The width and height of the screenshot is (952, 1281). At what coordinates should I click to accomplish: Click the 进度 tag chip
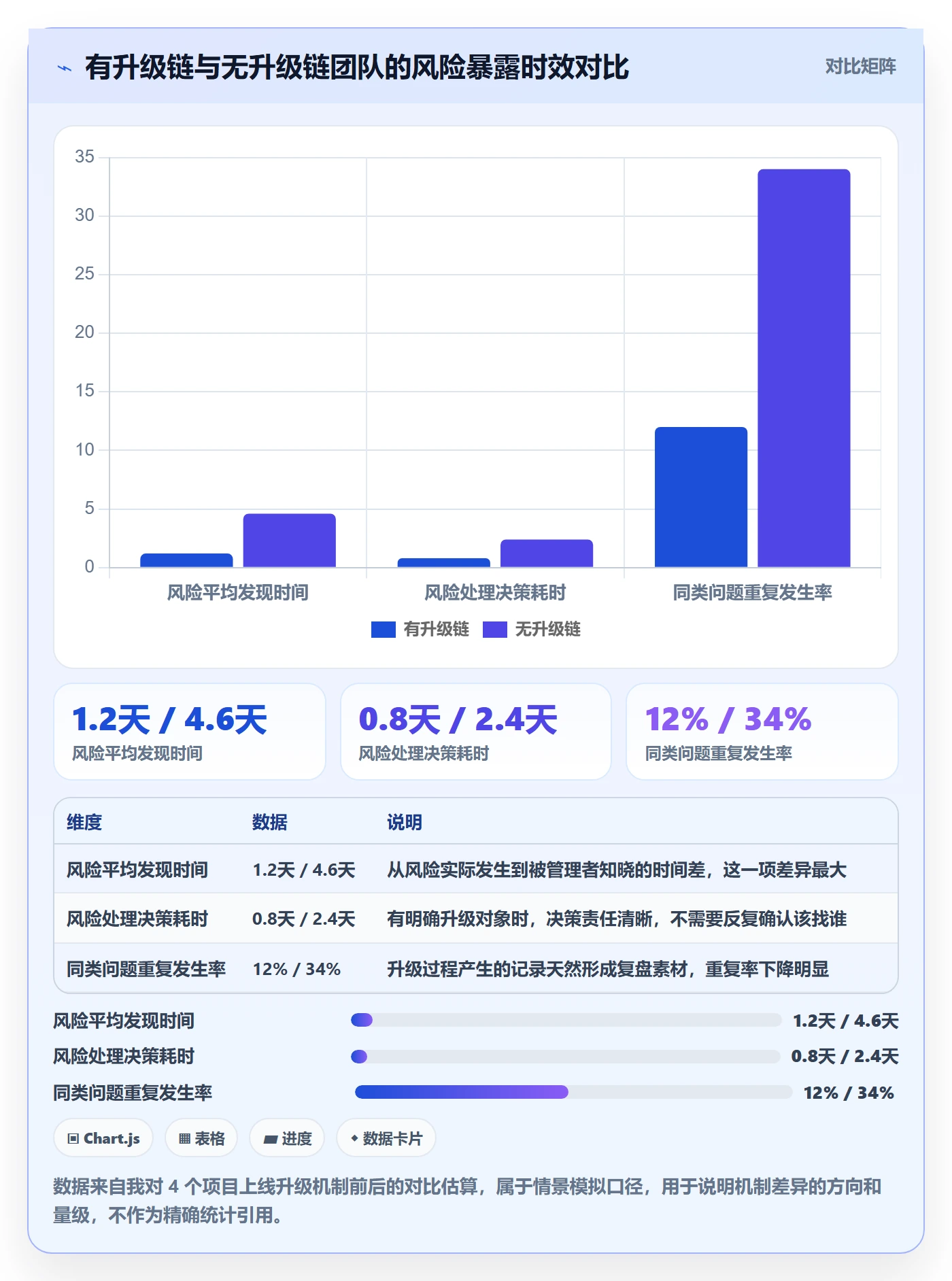point(287,1138)
